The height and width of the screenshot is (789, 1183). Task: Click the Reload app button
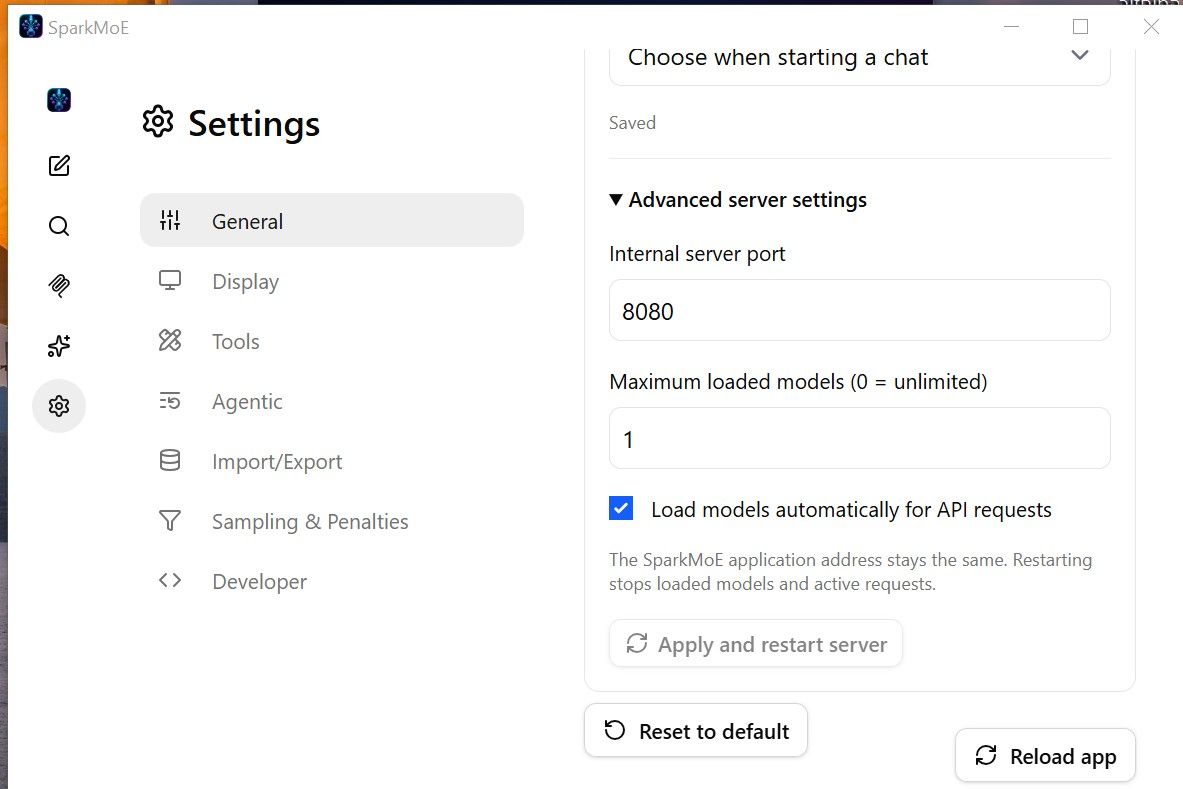click(1045, 755)
